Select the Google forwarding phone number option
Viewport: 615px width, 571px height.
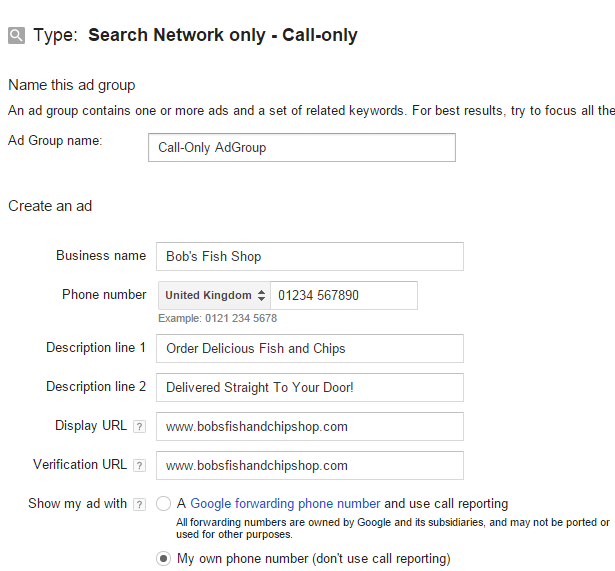coord(164,504)
